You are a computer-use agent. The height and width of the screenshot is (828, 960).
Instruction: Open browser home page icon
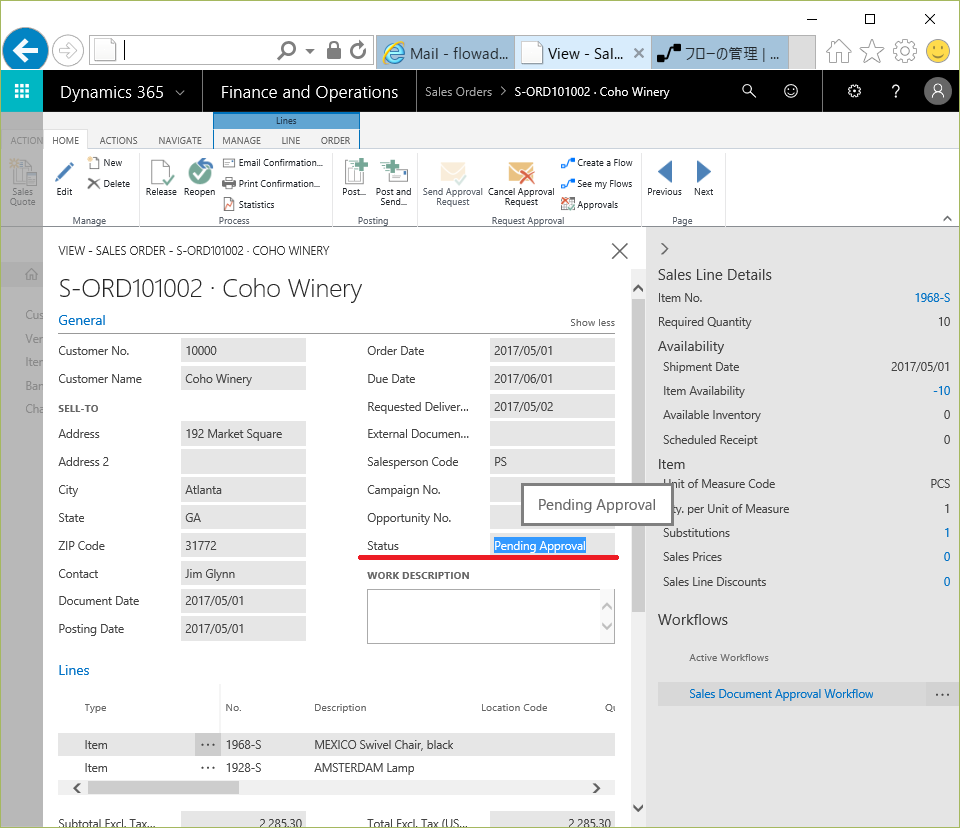(839, 51)
